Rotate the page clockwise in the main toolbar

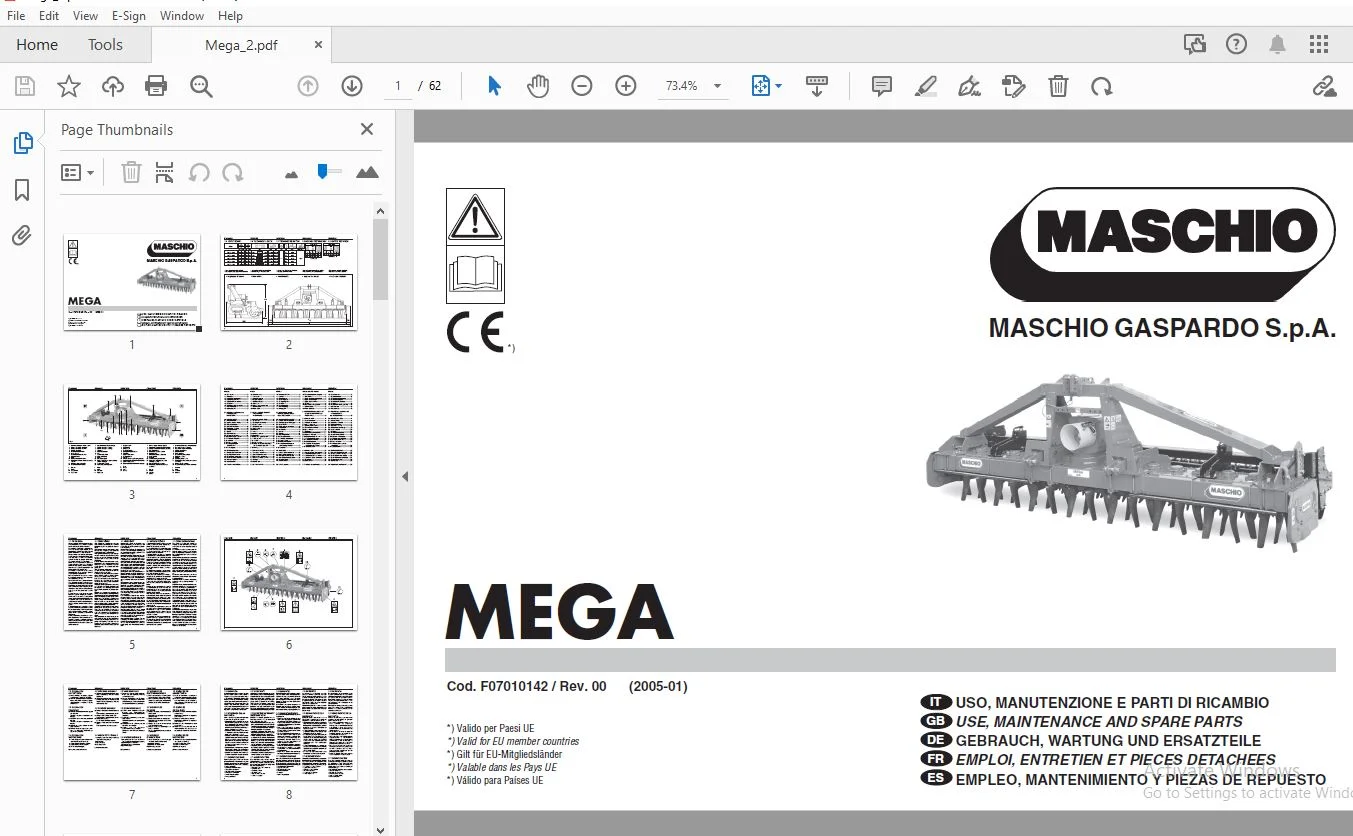pos(1102,87)
